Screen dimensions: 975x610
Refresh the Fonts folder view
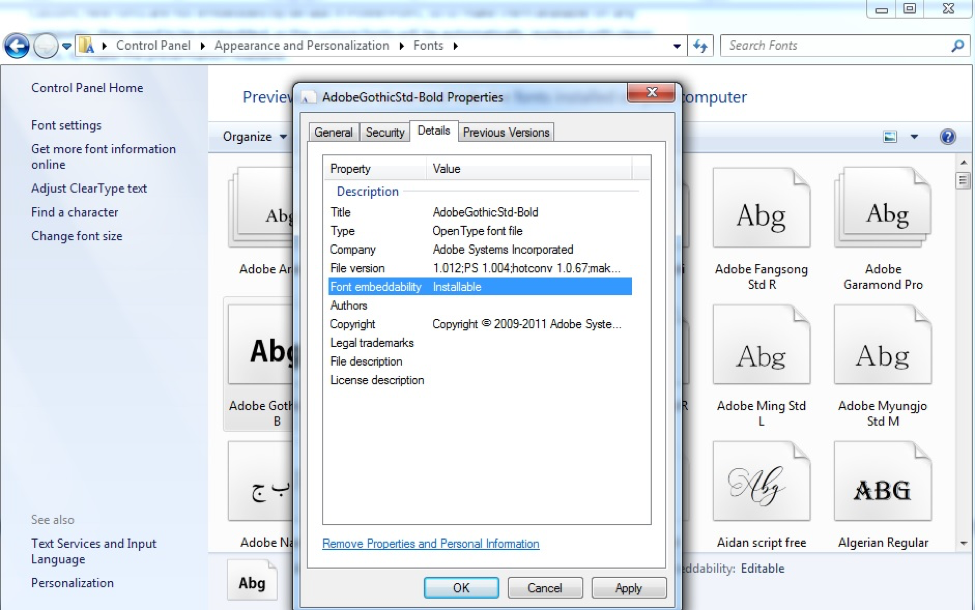tap(700, 45)
